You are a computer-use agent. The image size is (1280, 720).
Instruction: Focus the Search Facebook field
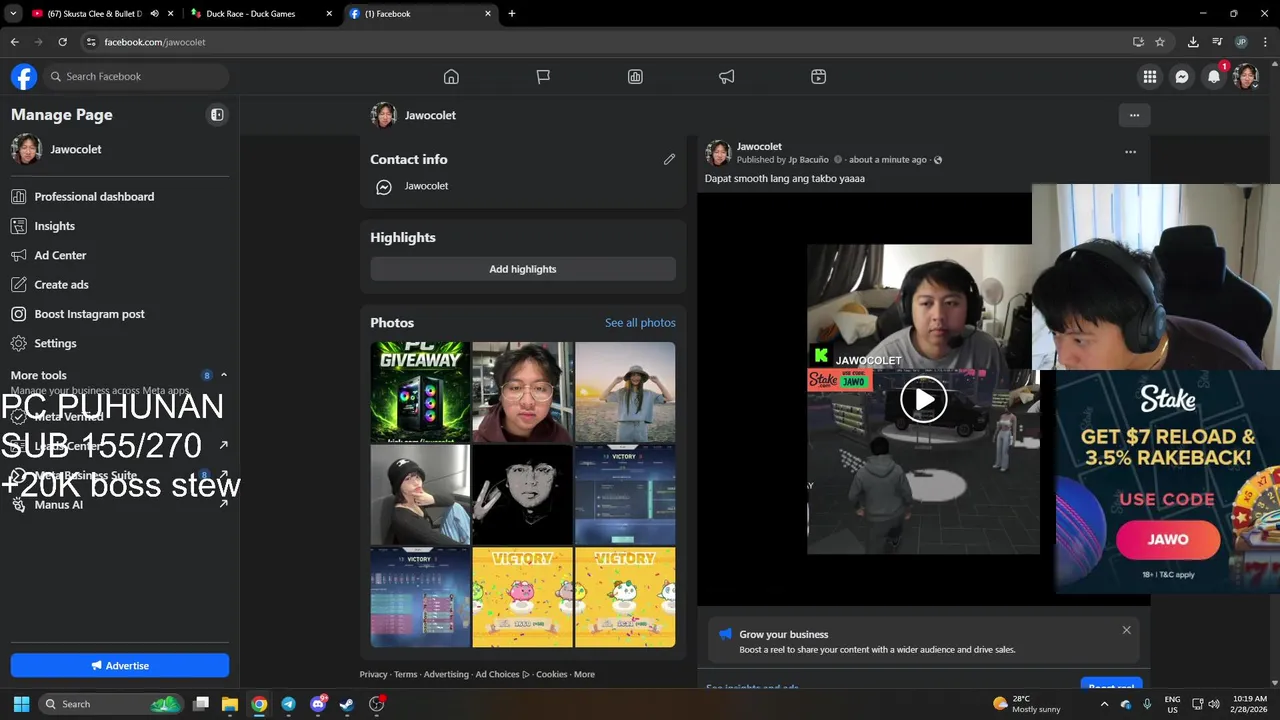pos(136,77)
